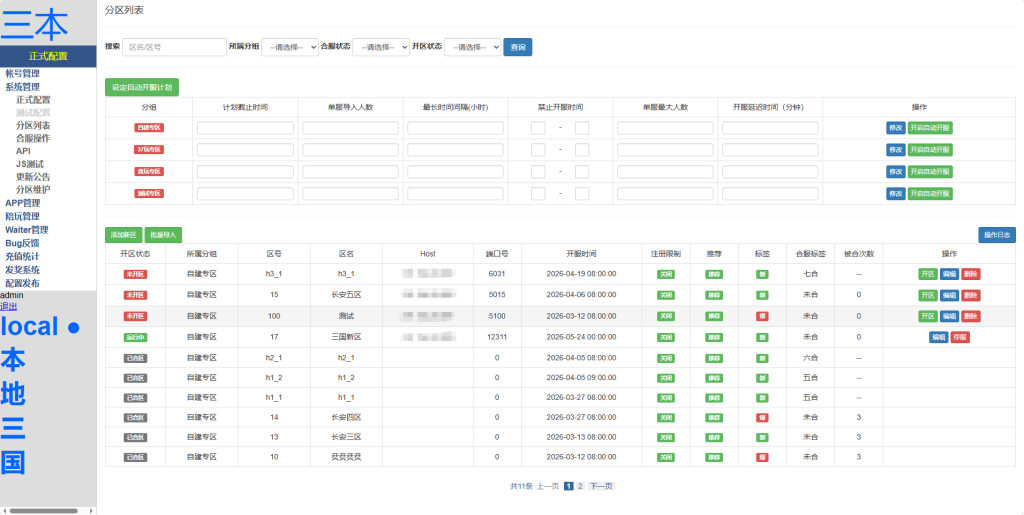Viewport: 1024px width, 515px height.
Task: Click 运行中 status badge for 三国新区
Action: pos(135,337)
